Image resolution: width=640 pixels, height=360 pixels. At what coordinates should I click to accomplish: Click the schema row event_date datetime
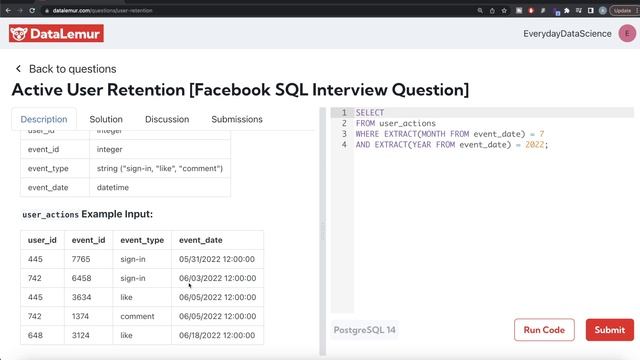[125, 188]
